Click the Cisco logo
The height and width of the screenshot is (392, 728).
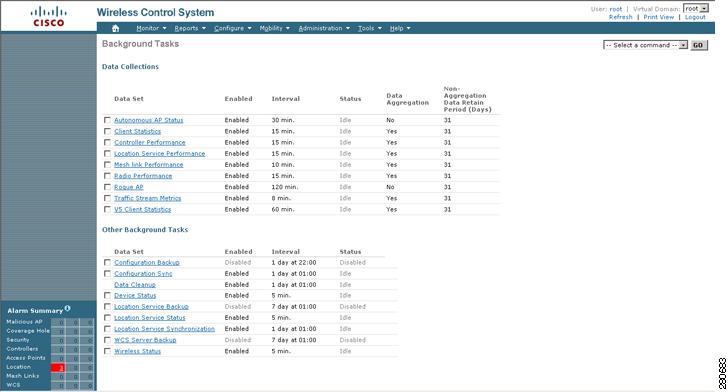coord(48,16)
